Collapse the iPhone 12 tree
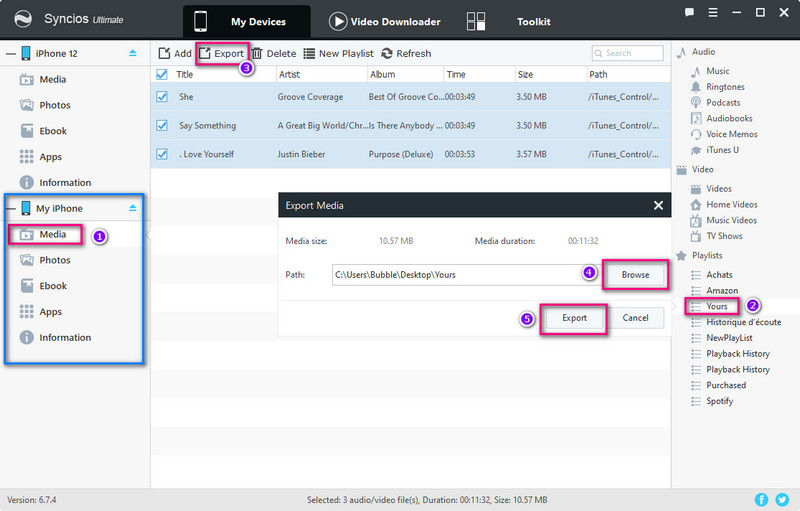The image size is (800, 511). (x=10, y=54)
